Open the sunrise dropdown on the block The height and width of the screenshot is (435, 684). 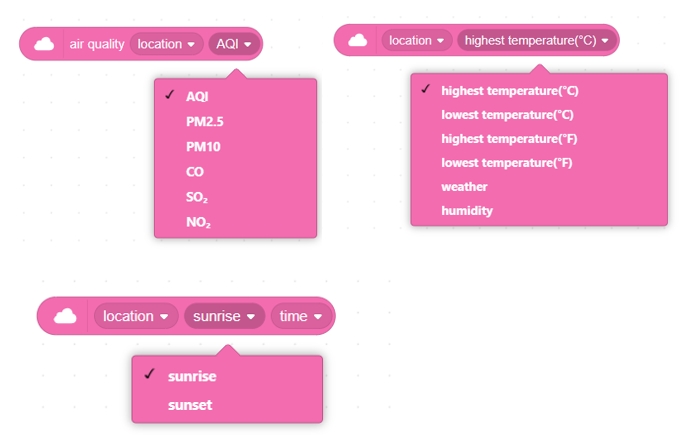click(x=224, y=316)
